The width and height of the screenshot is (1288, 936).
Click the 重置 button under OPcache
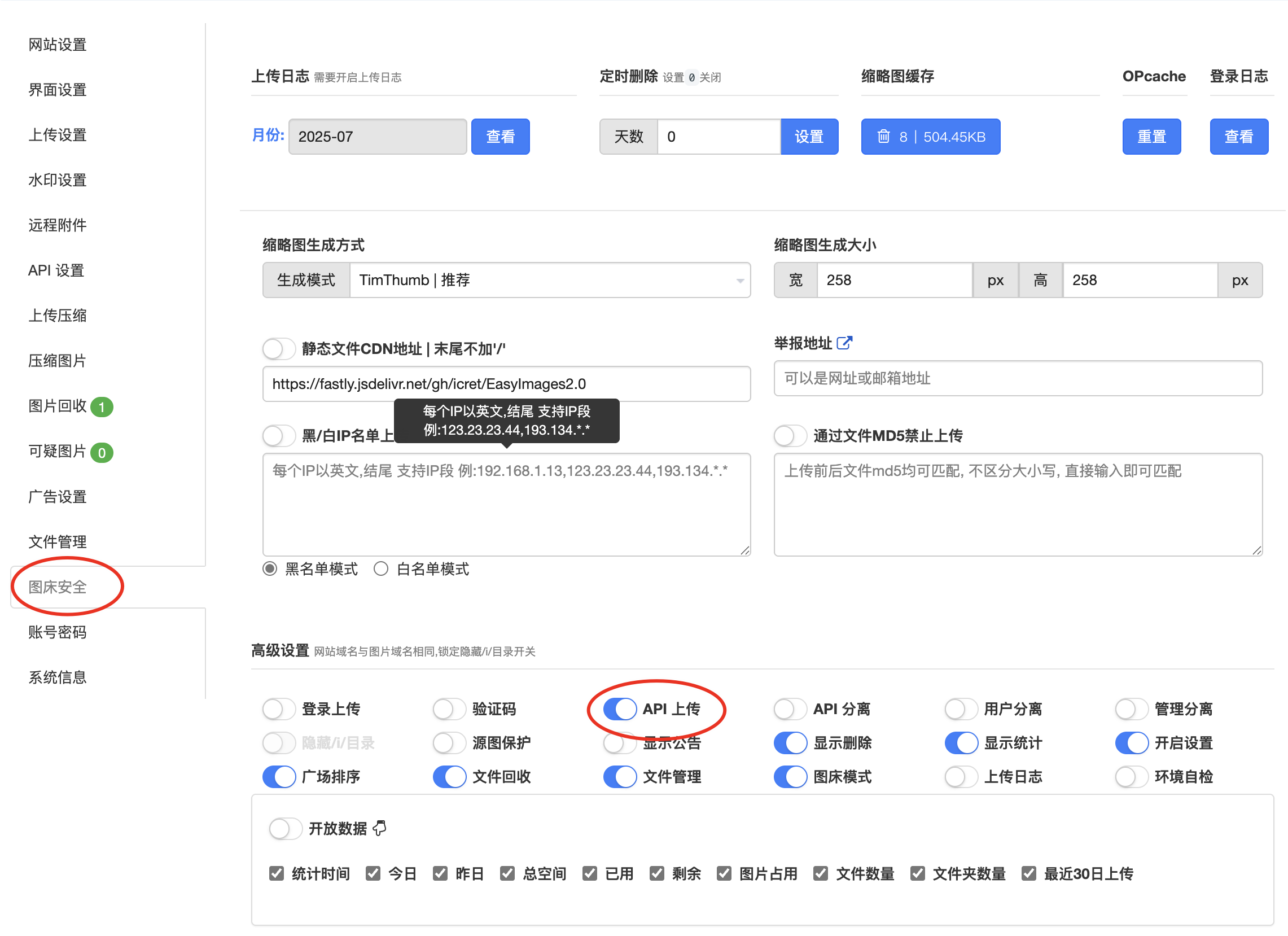pyautogui.click(x=1152, y=136)
